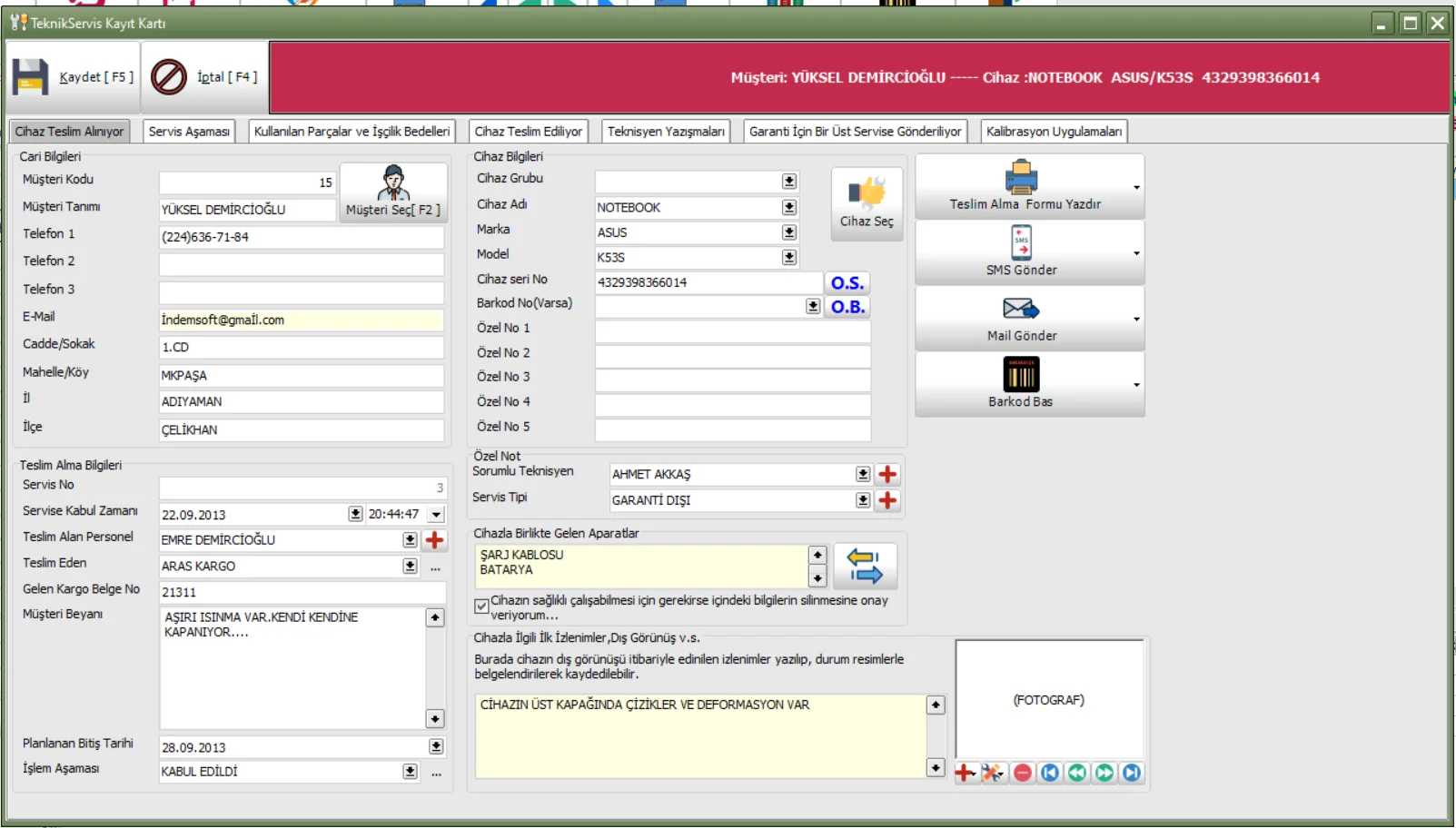
Task: Click the Cihaz Seç device icon
Action: tap(867, 193)
